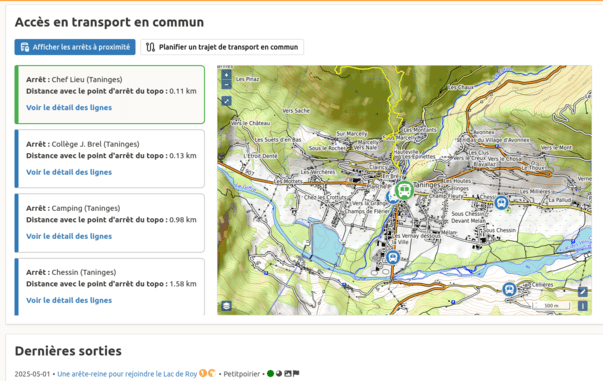Select the Collège J. Brel (Taninges) stop card
This screenshot has height=381, width=603.
110,159
